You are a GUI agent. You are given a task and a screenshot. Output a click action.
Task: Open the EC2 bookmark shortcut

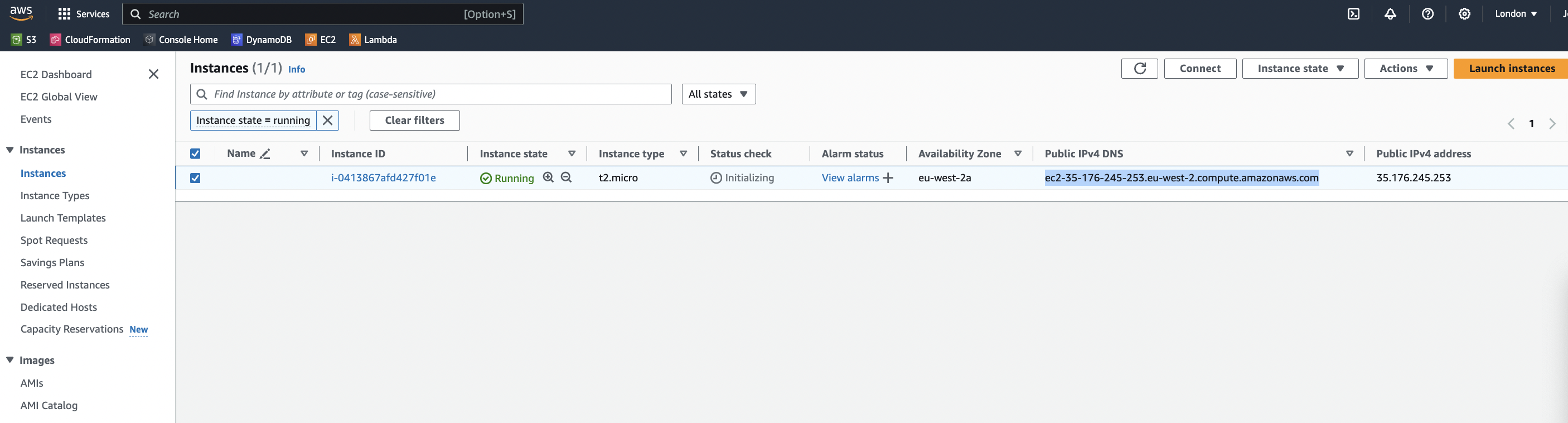tap(321, 40)
